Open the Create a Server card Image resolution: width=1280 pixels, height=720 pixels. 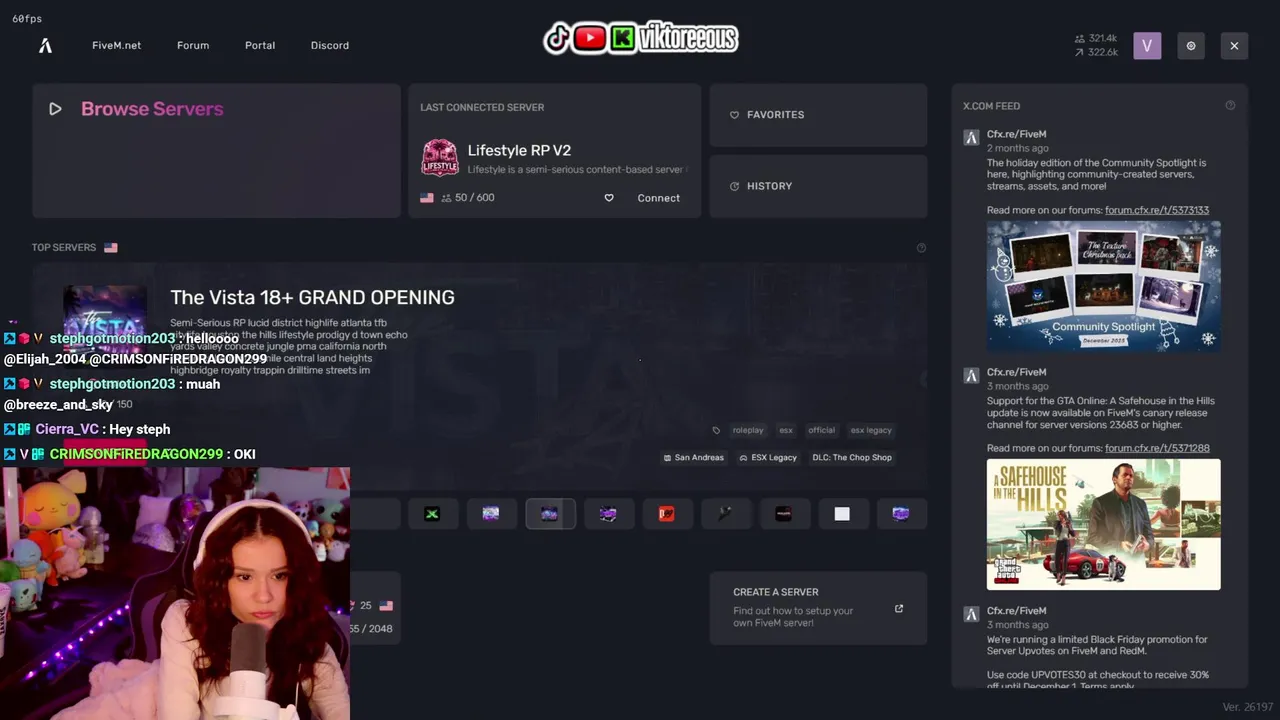[818, 608]
